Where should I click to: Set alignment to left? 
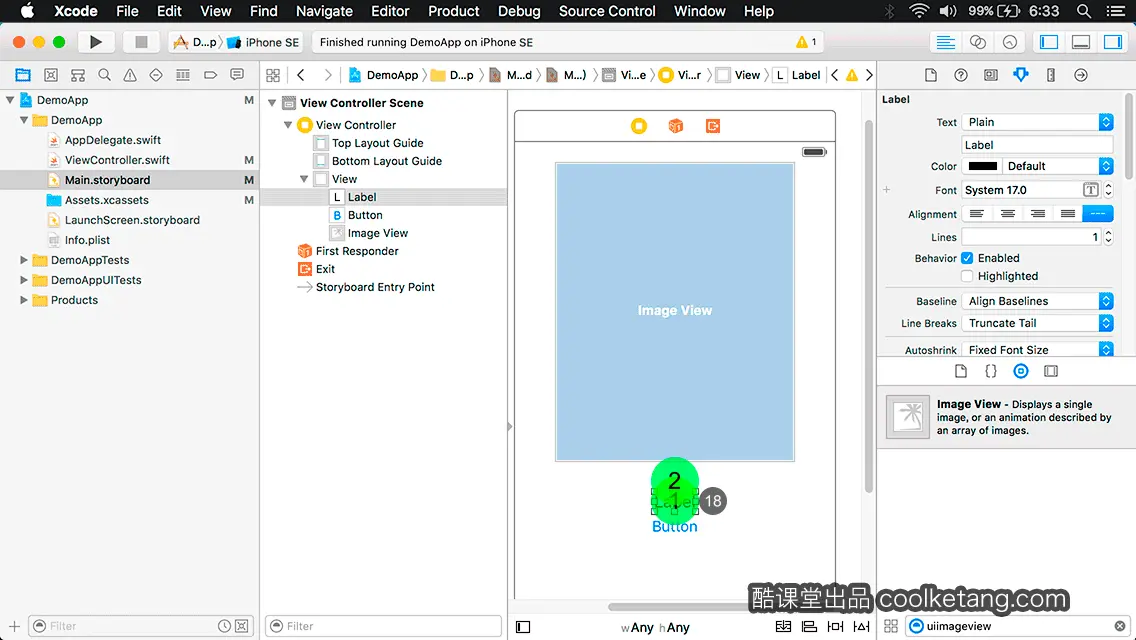(977, 214)
